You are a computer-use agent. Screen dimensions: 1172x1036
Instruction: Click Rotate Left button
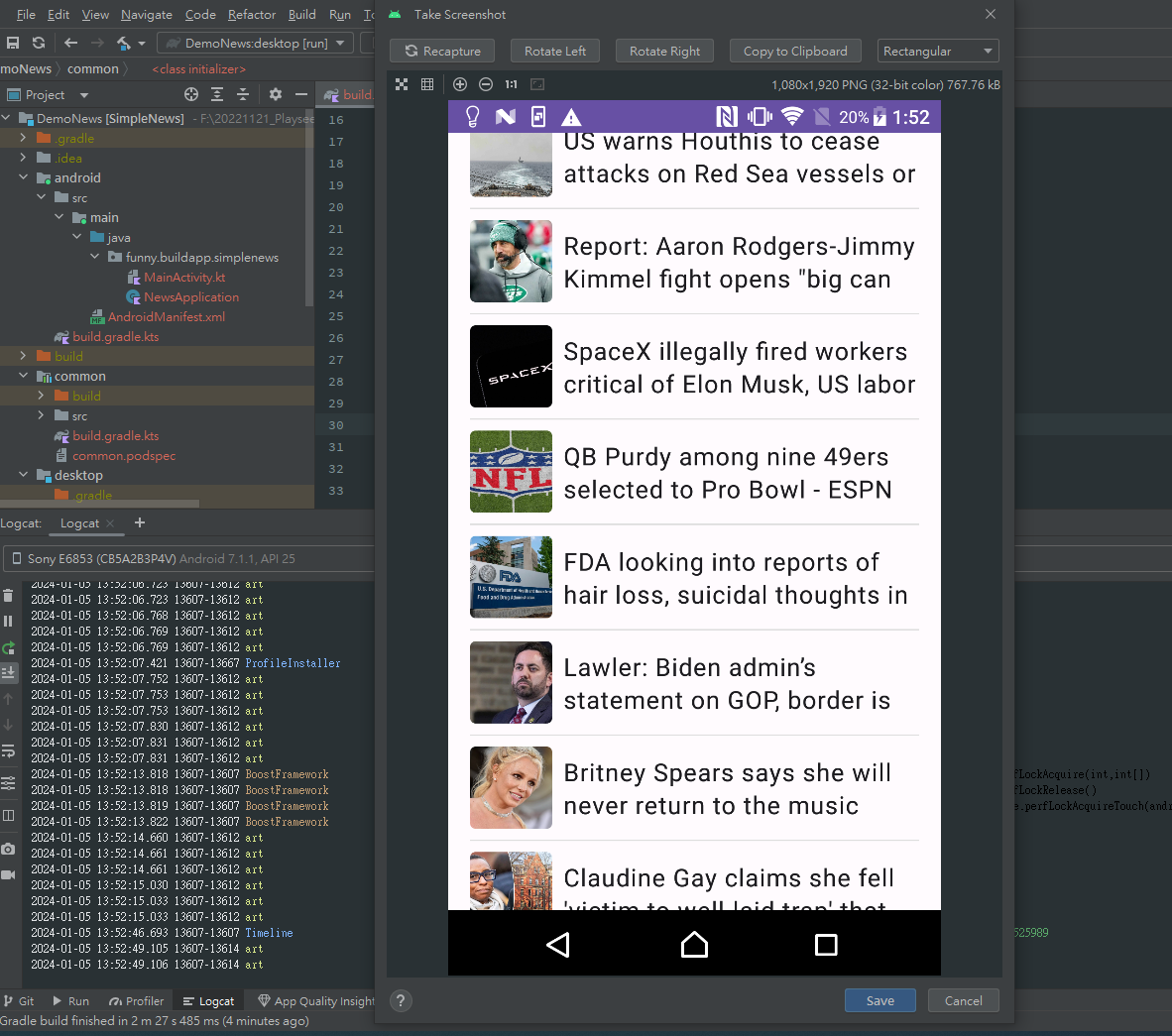(554, 51)
